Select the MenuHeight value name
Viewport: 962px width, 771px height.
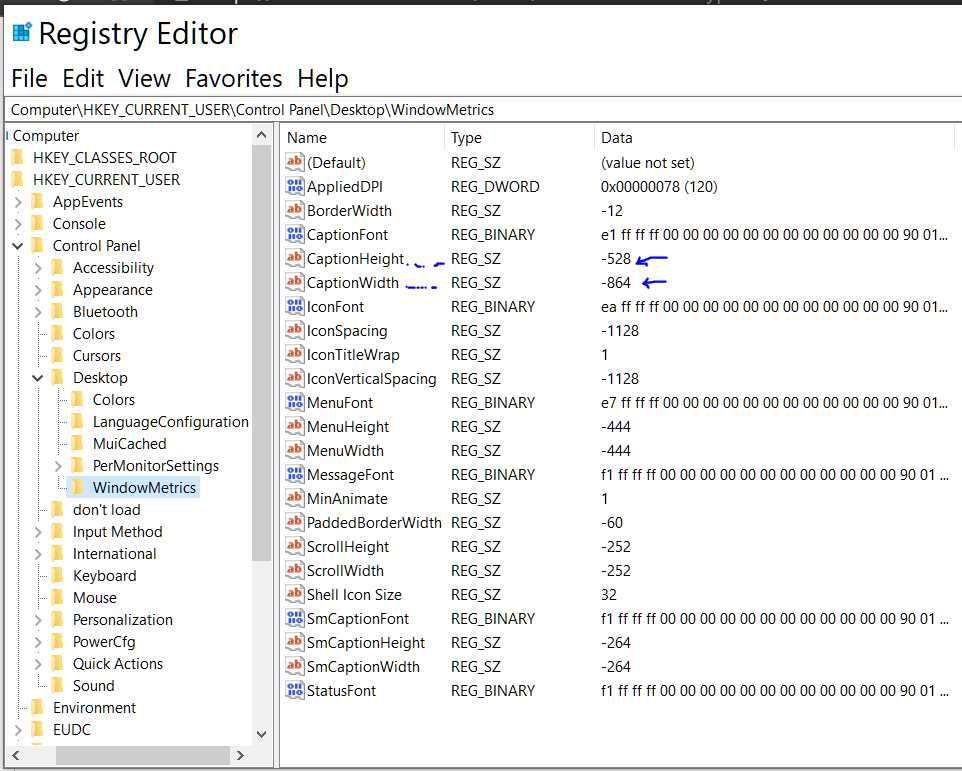tap(348, 426)
